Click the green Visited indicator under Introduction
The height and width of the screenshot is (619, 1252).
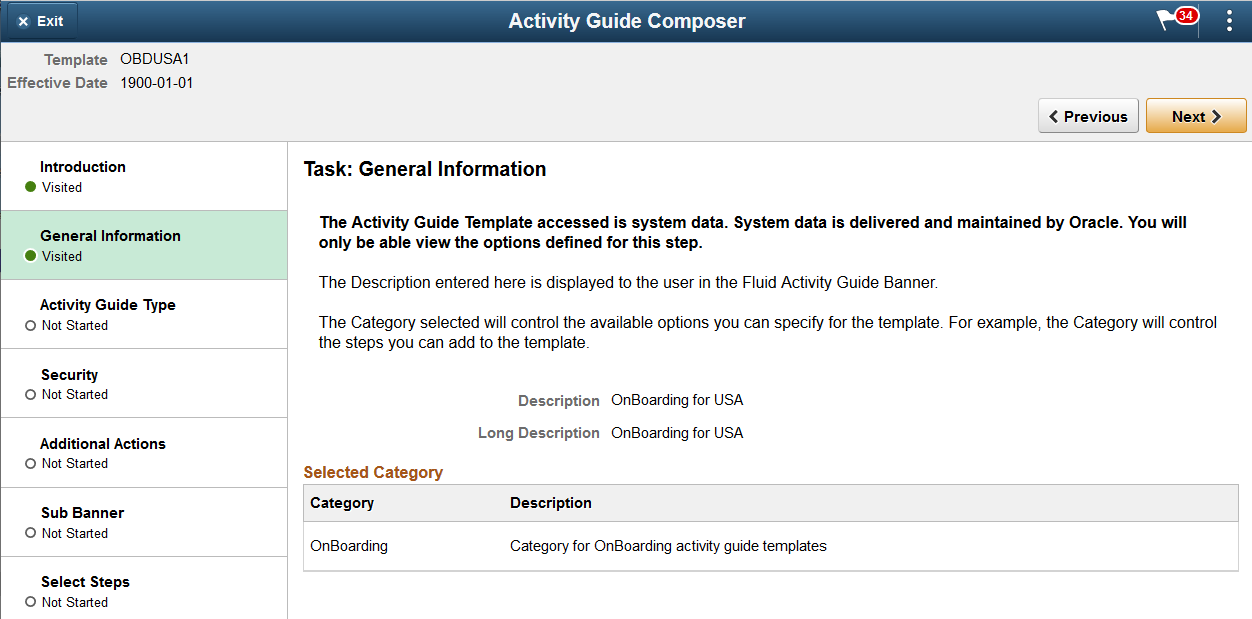coord(31,187)
